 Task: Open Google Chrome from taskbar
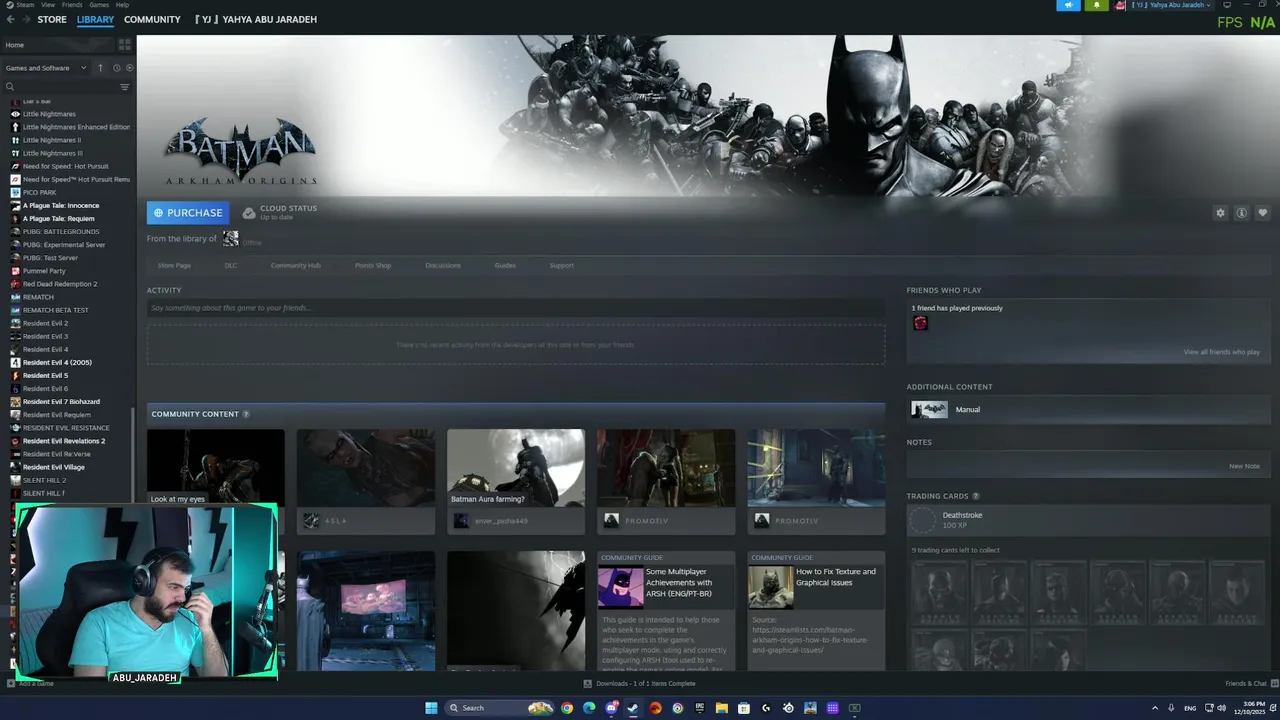tap(567, 708)
